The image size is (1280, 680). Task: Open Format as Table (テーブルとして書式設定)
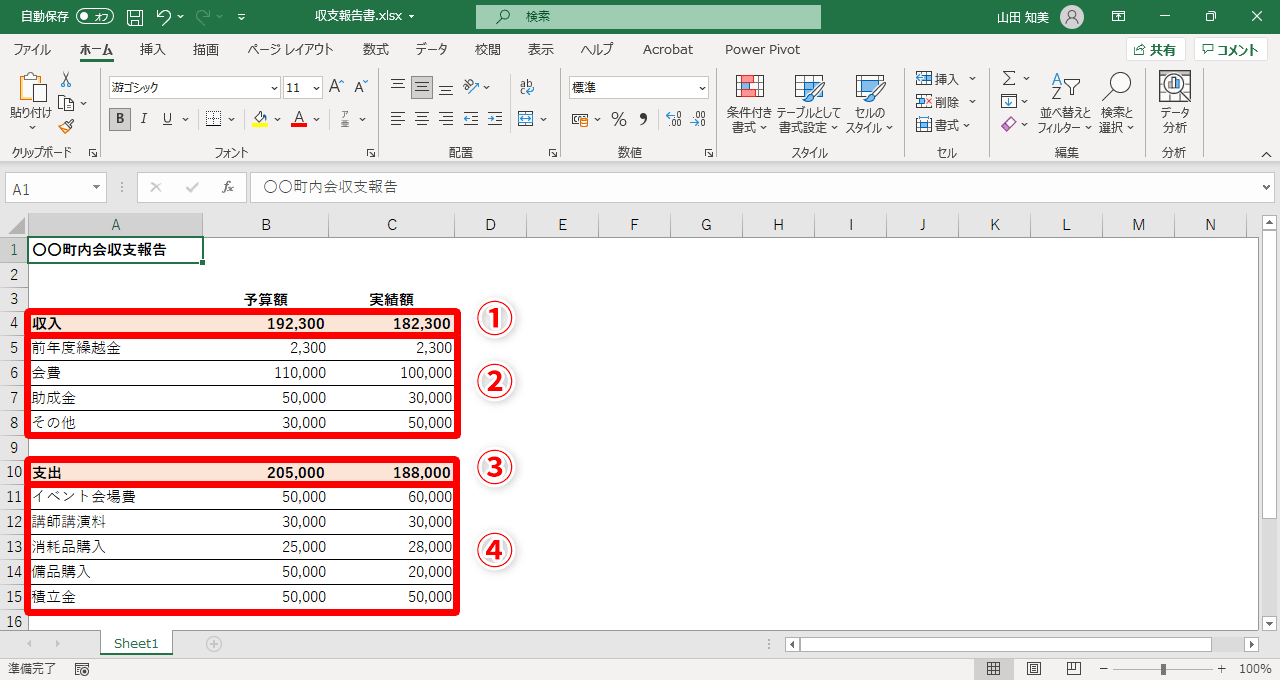click(x=809, y=104)
